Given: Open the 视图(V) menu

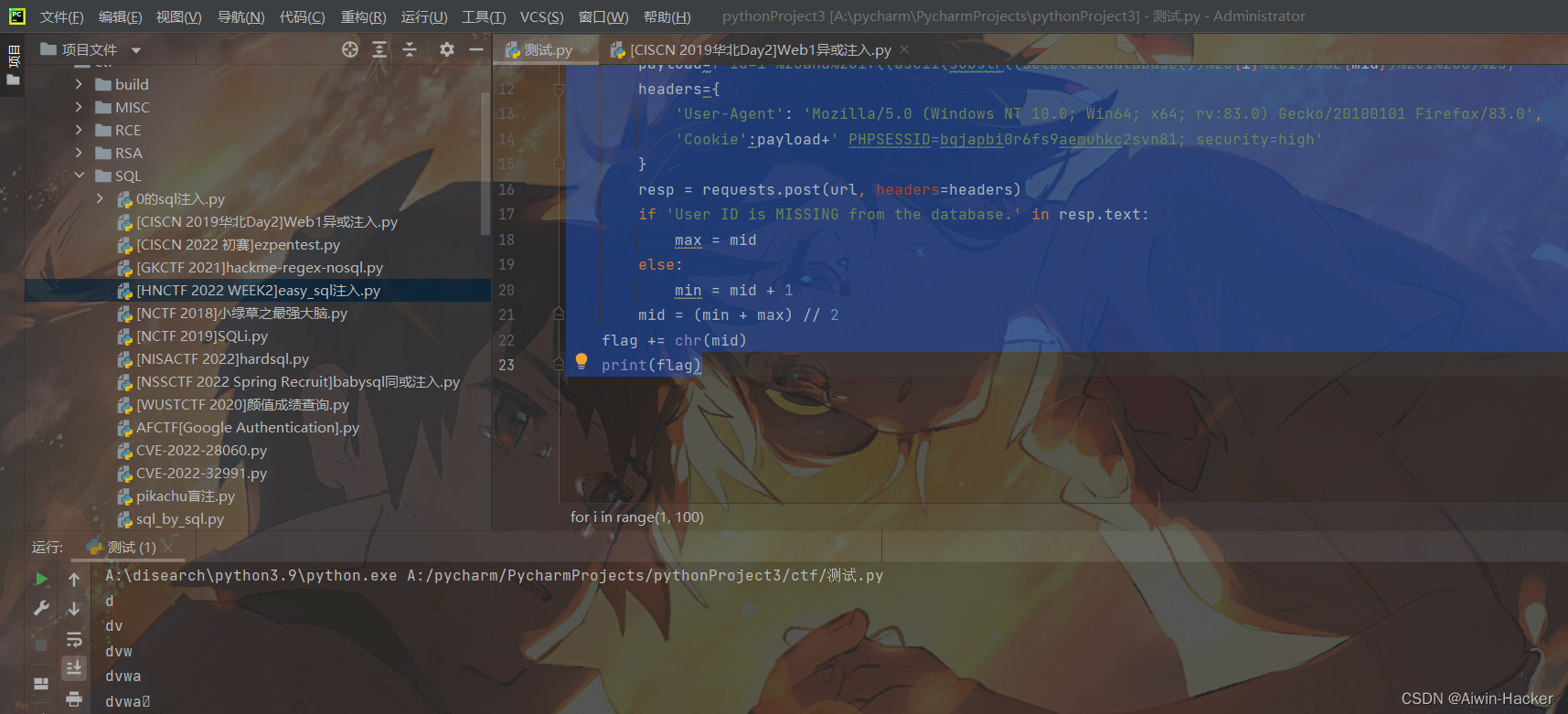Looking at the screenshot, I should point(178,16).
